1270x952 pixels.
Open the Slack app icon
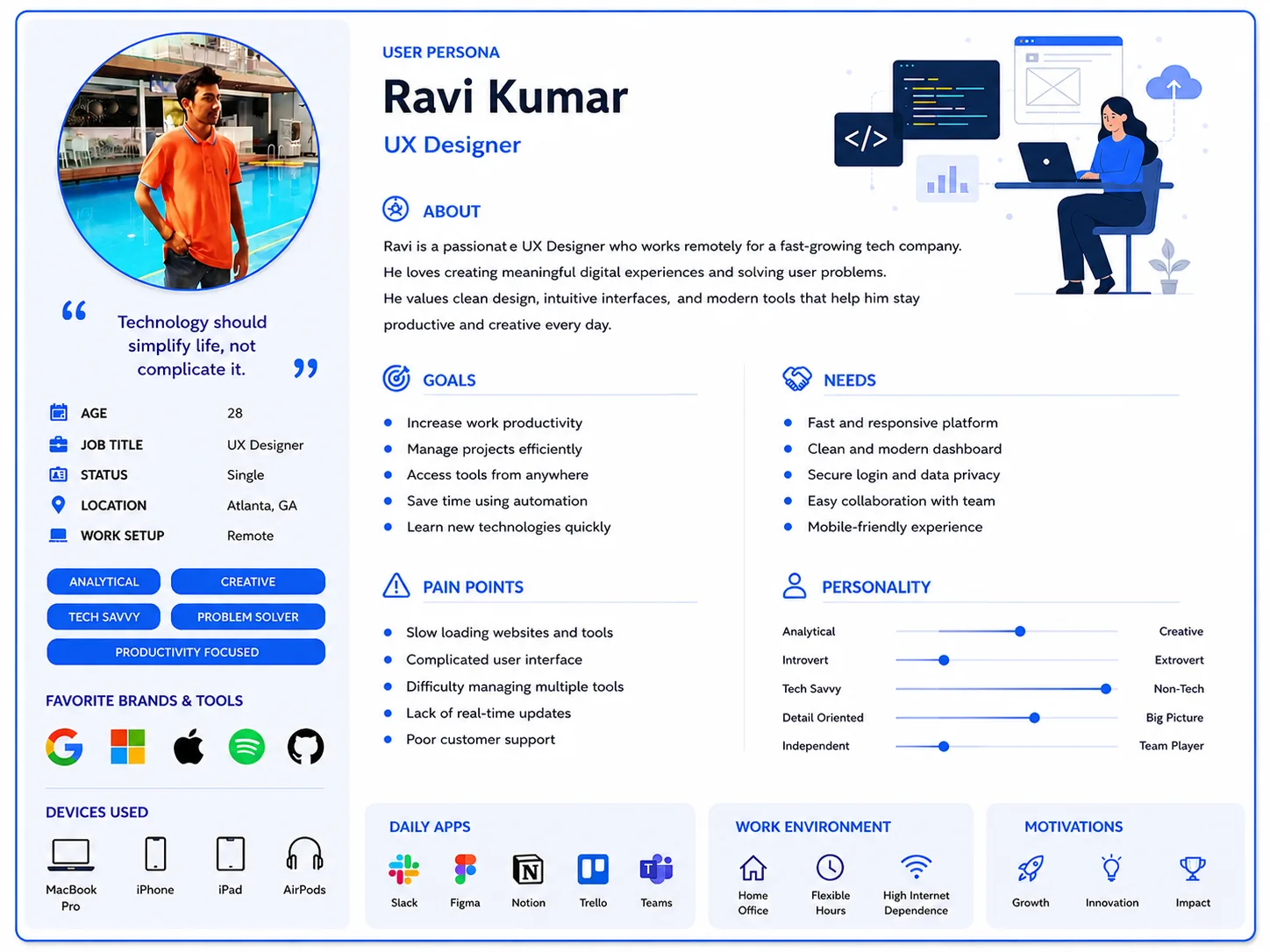click(x=404, y=870)
